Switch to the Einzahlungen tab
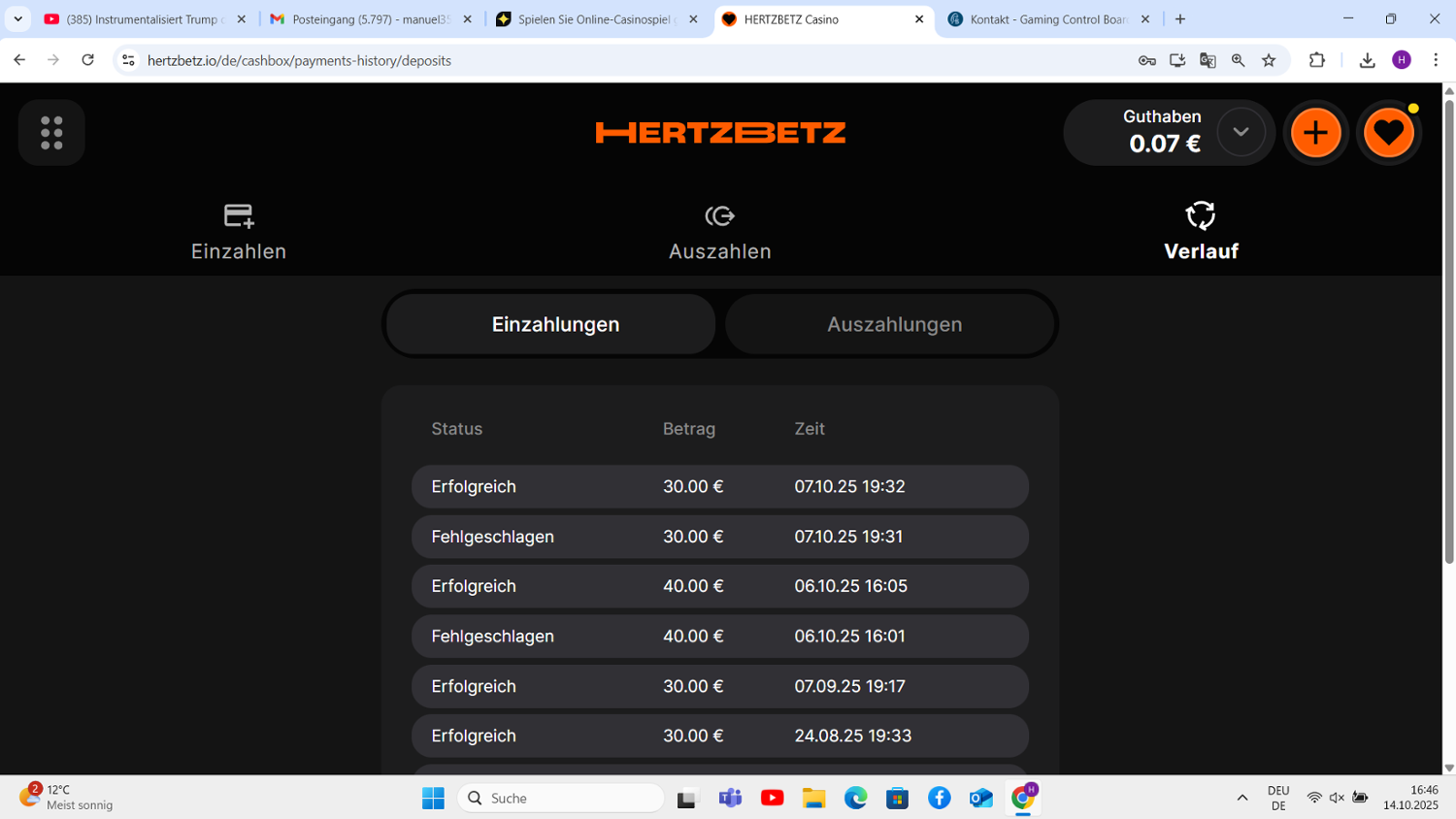 (555, 324)
